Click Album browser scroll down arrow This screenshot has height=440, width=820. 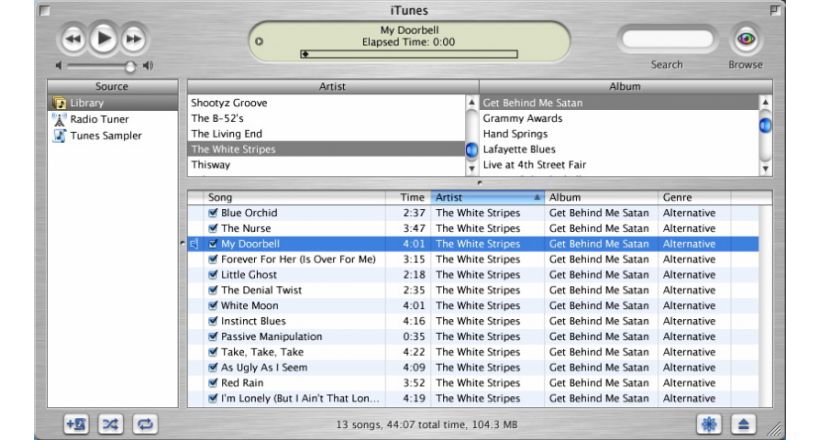(766, 169)
